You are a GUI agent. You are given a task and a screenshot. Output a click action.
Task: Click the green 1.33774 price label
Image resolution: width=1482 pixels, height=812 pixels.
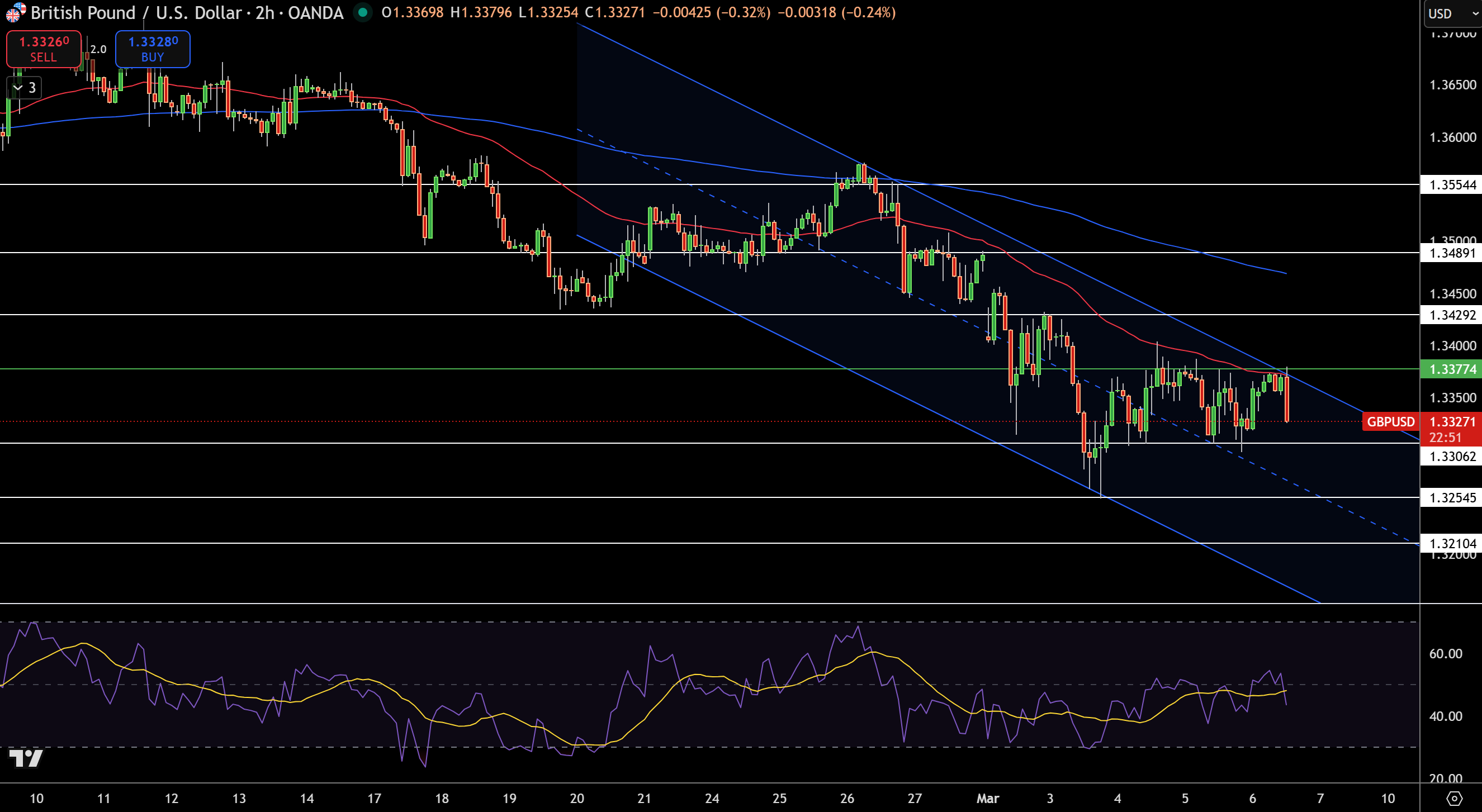[1451, 369]
